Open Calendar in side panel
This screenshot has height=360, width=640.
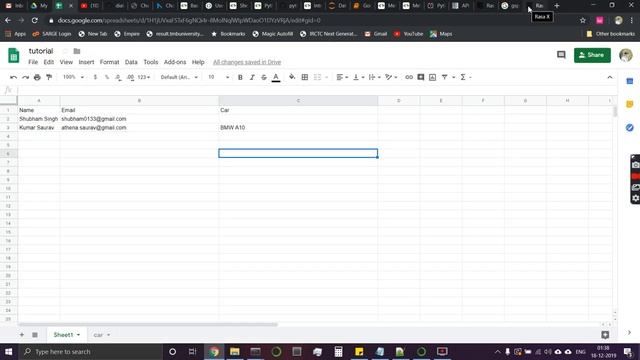click(630, 81)
